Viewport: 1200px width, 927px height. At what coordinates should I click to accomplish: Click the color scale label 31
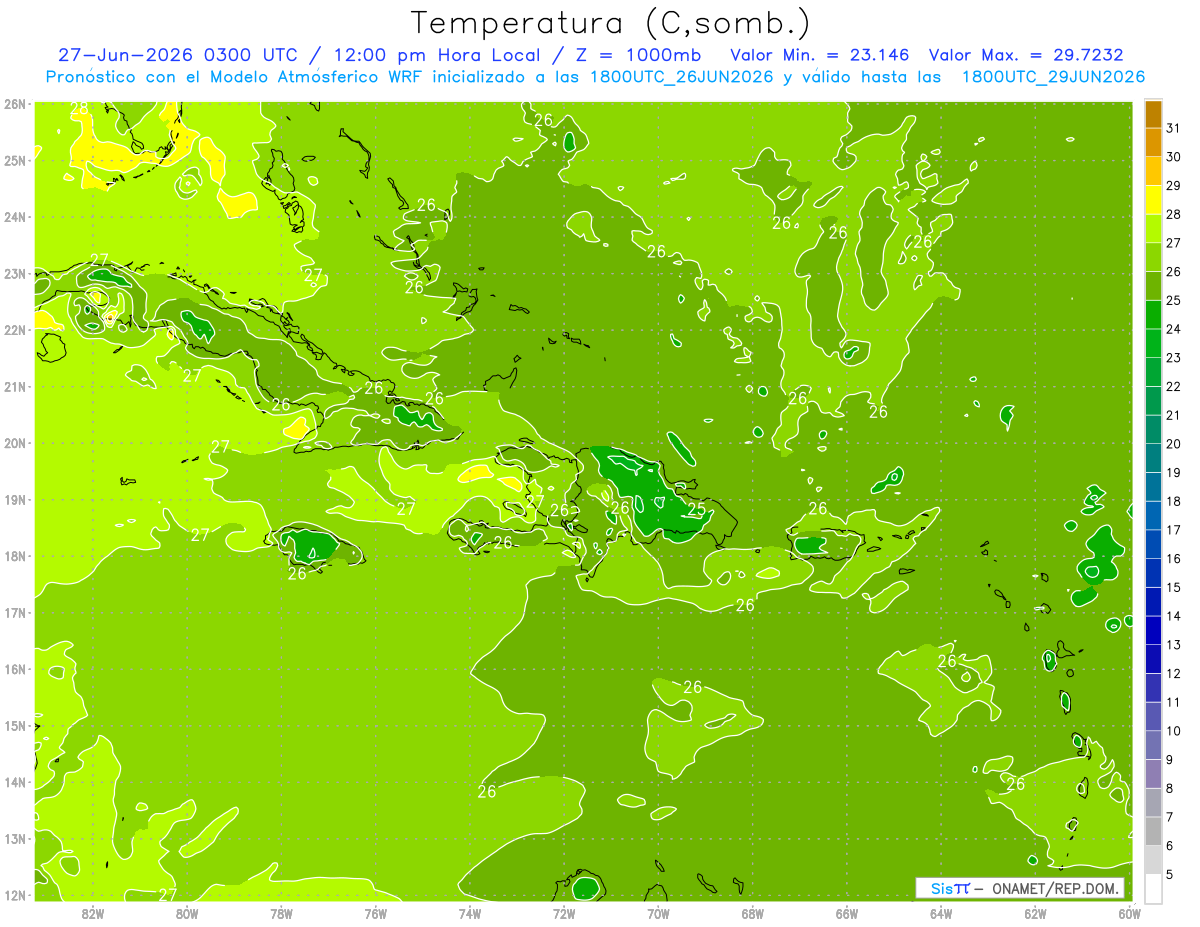(x=1173, y=128)
